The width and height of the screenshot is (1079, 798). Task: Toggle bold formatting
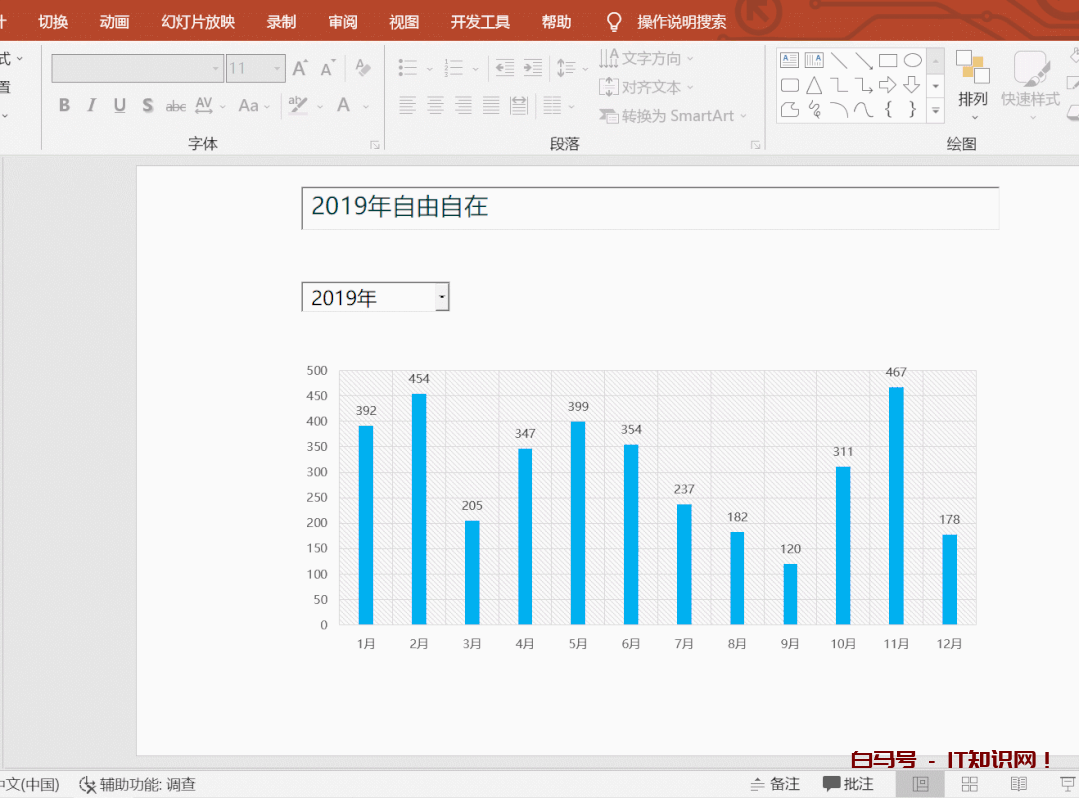pos(64,104)
